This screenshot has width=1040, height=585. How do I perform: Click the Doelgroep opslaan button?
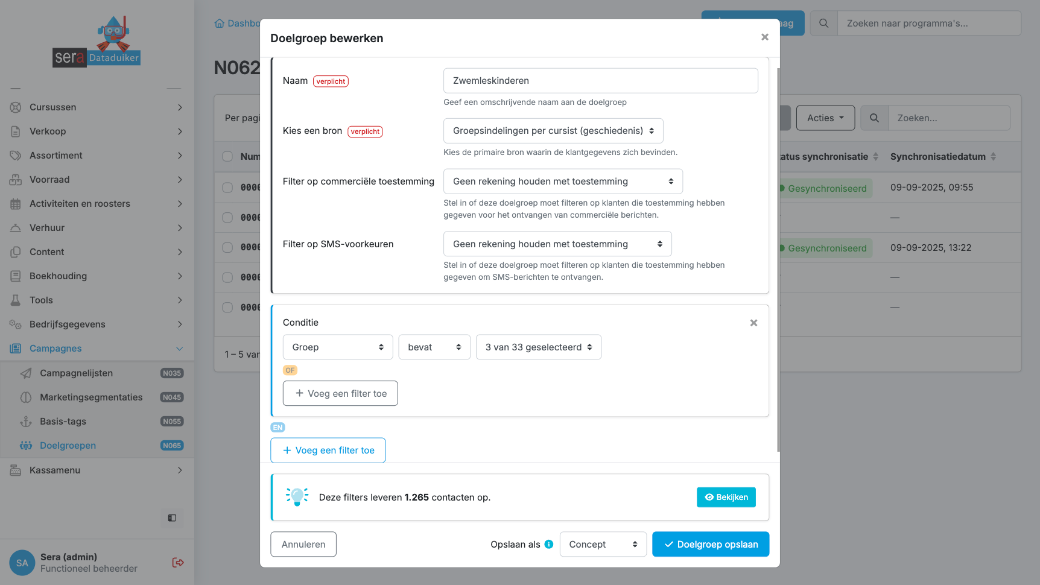[x=710, y=544]
